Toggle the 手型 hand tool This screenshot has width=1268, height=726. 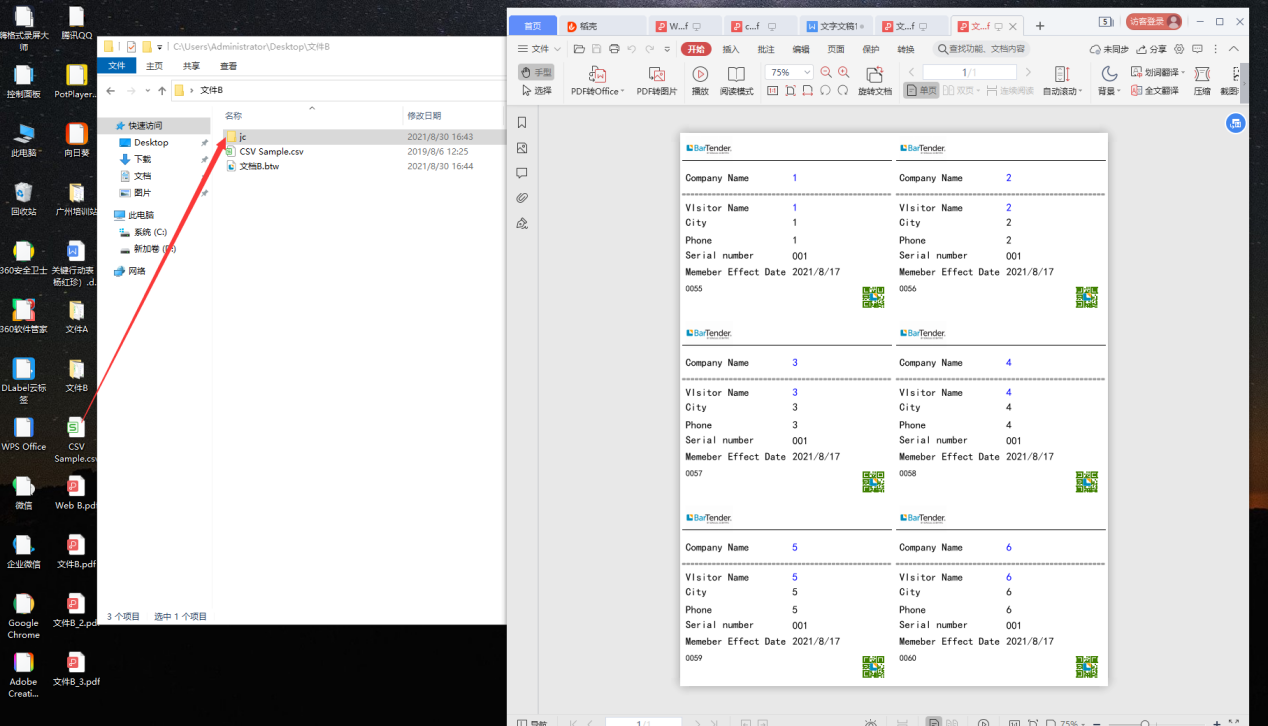pyautogui.click(x=536, y=72)
